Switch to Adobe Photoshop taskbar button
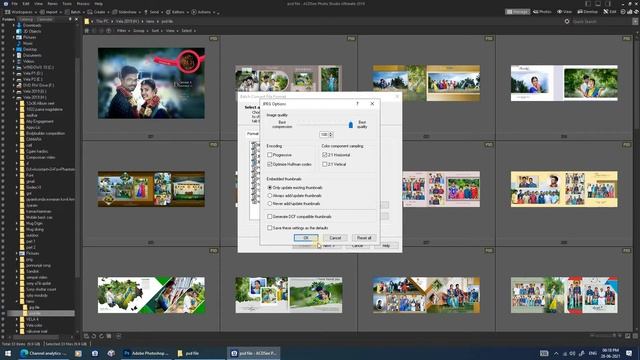 (146, 353)
